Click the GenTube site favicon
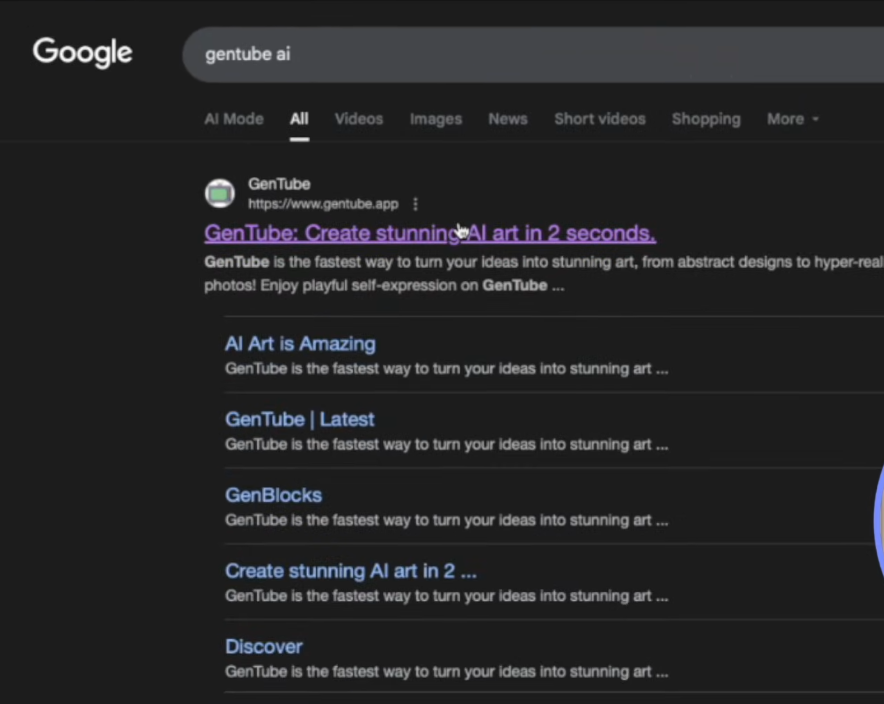This screenshot has height=704, width=884. [219, 193]
